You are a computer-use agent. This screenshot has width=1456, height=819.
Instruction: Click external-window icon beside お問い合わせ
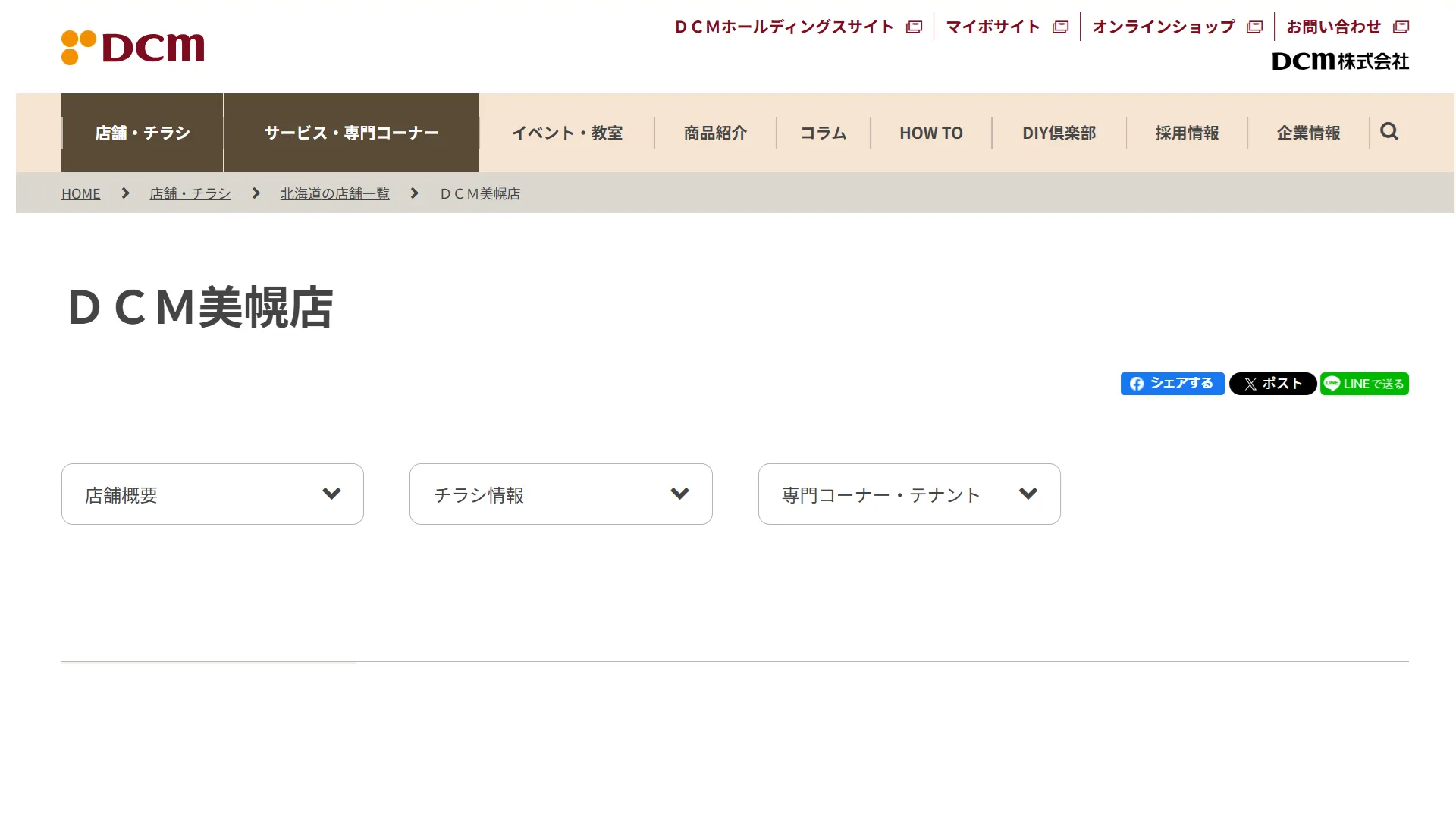[1401, 27]
